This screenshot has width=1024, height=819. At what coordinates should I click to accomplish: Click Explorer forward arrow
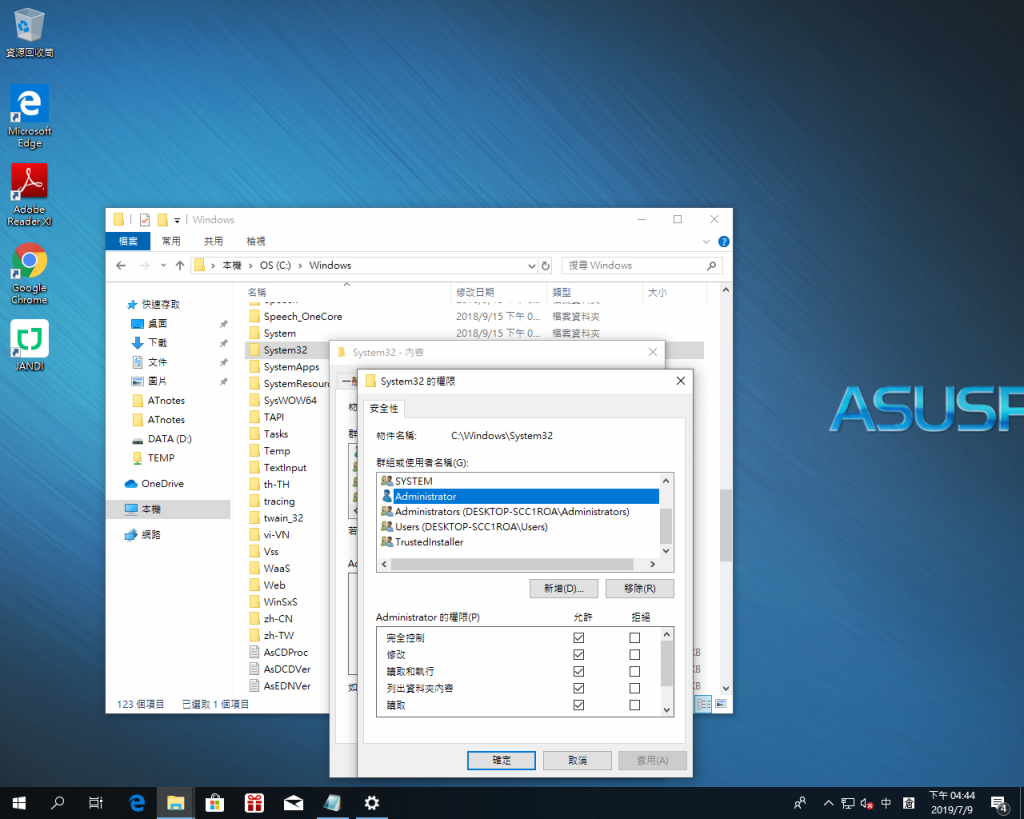[x=144, y=265]
